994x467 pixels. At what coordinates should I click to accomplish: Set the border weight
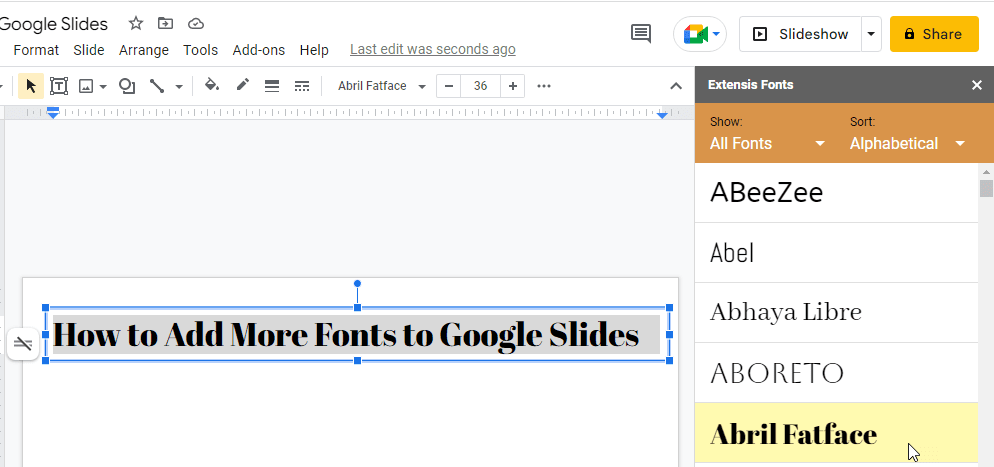pyautogui.click(x=272, y=86)
